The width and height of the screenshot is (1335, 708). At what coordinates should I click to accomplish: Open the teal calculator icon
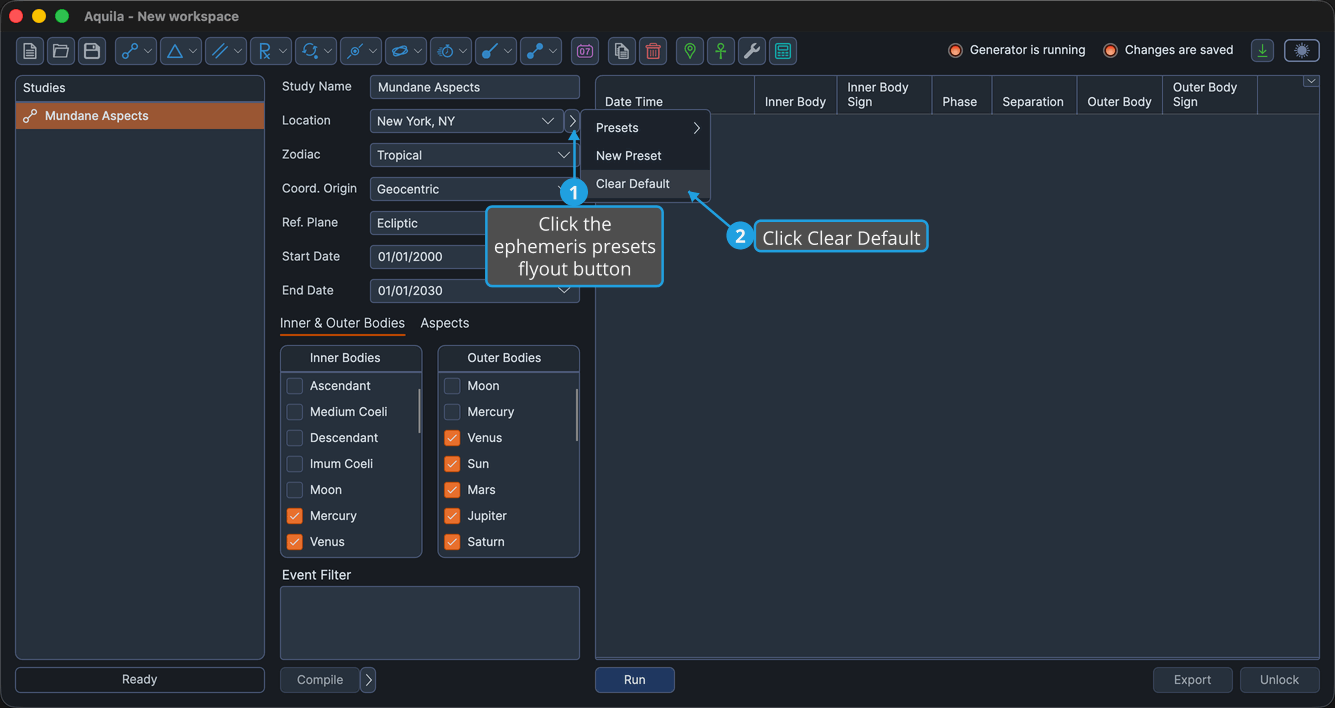783,51
